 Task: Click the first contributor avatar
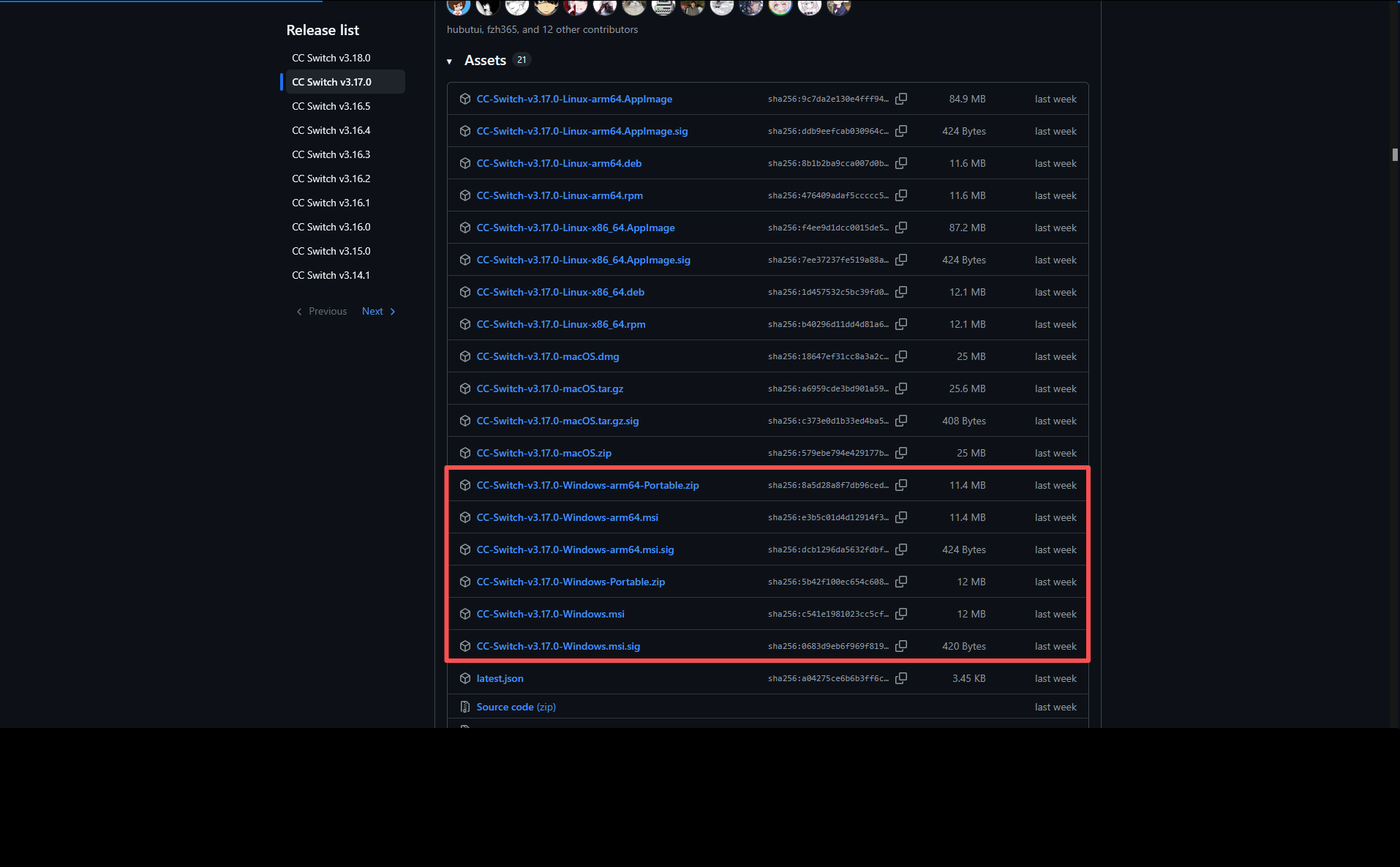(x=459, y=7)
